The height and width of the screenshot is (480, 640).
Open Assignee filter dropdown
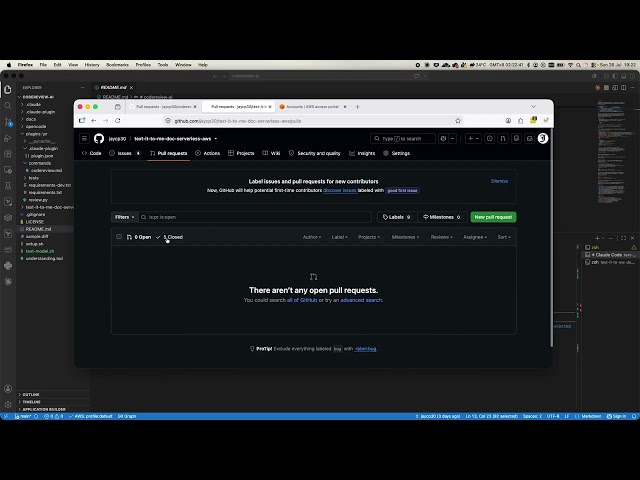point(475,237)
